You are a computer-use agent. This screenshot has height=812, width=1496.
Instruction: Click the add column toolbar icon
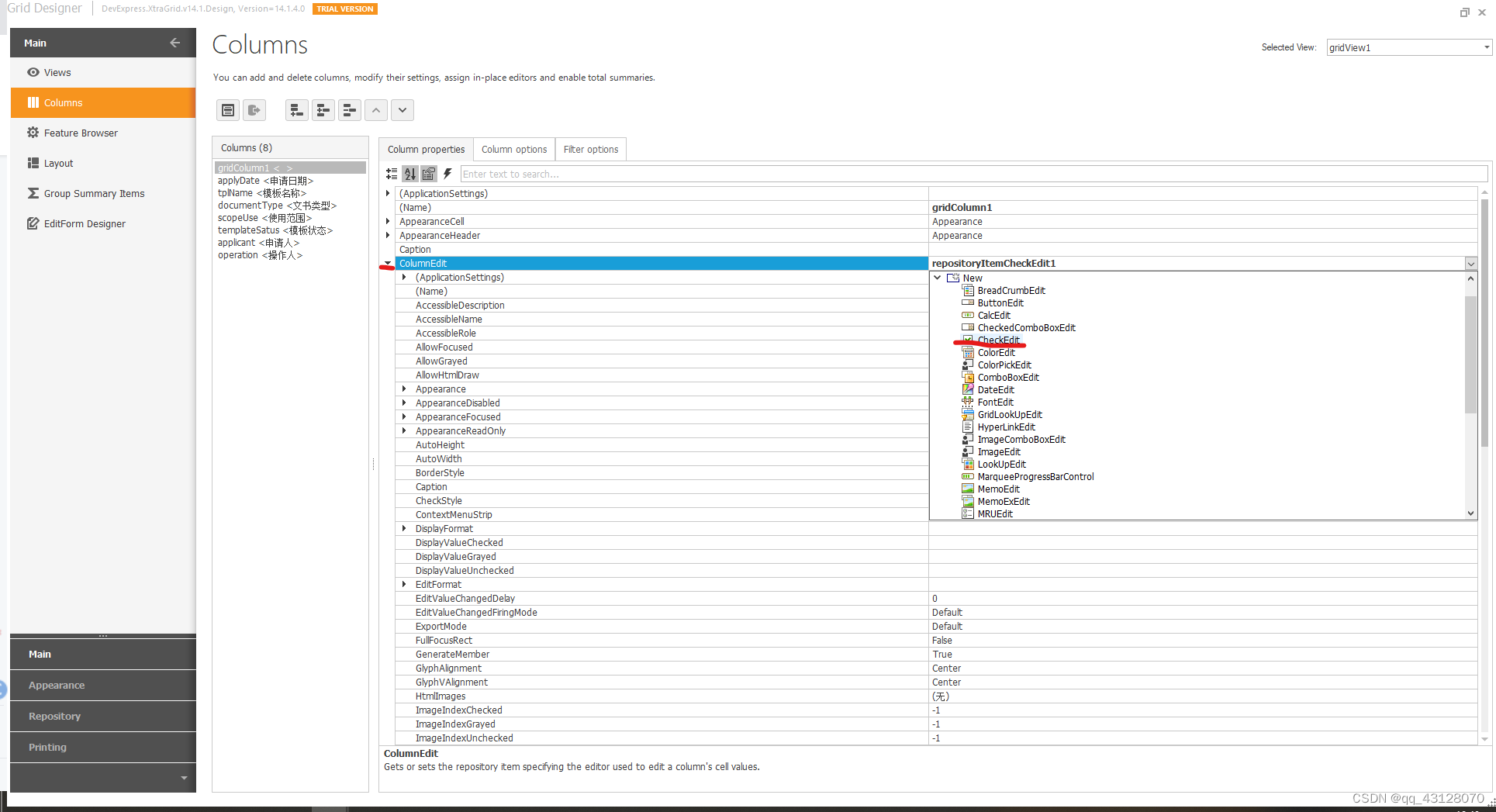coord(297,110)
